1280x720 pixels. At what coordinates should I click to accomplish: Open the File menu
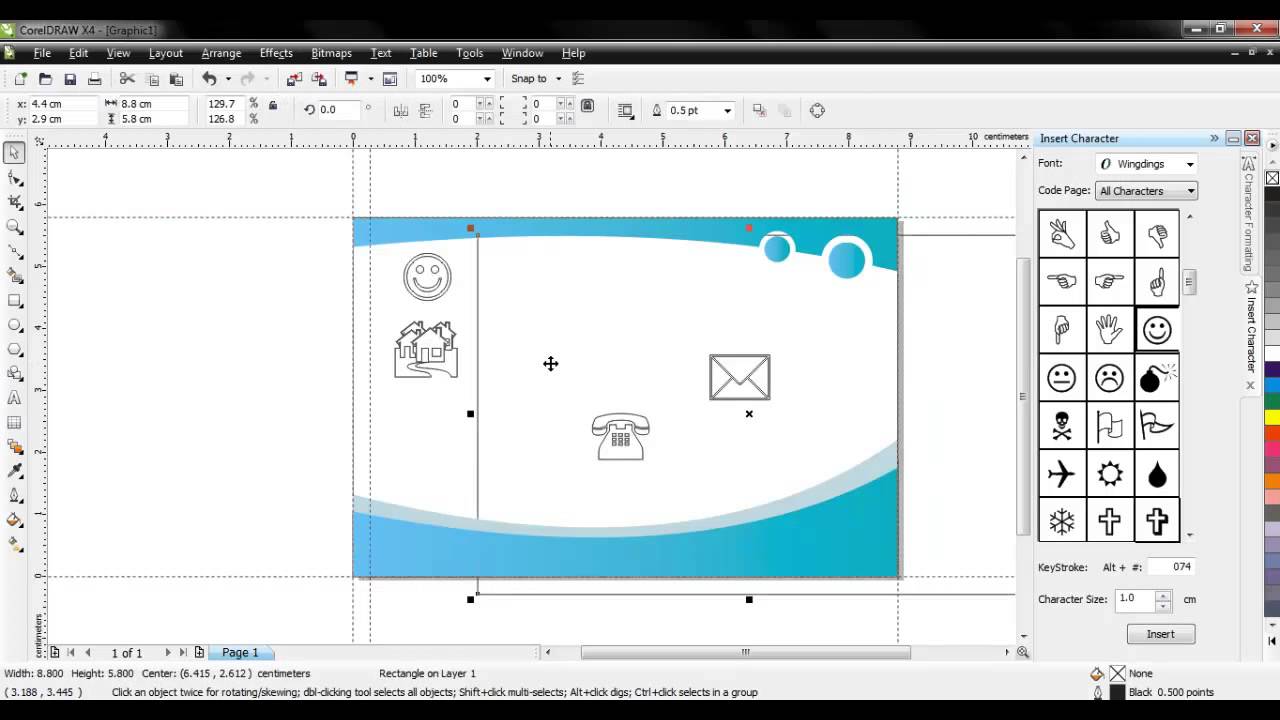coord(42,53)
